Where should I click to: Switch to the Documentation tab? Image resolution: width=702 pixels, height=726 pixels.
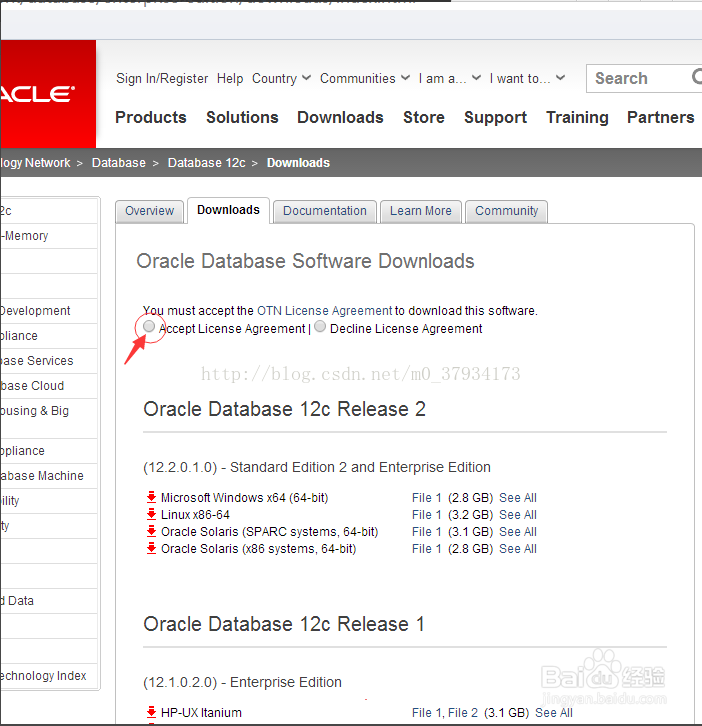[x=325, y=211]
